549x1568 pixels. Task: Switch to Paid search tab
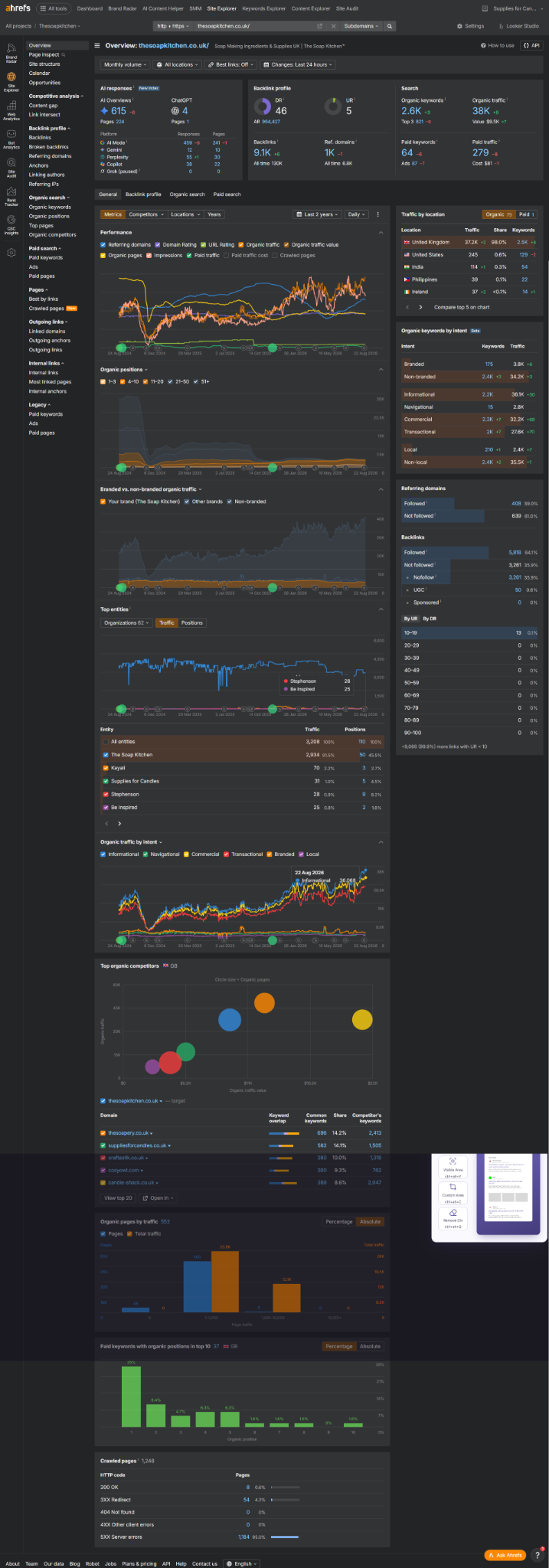coord(227,194)
